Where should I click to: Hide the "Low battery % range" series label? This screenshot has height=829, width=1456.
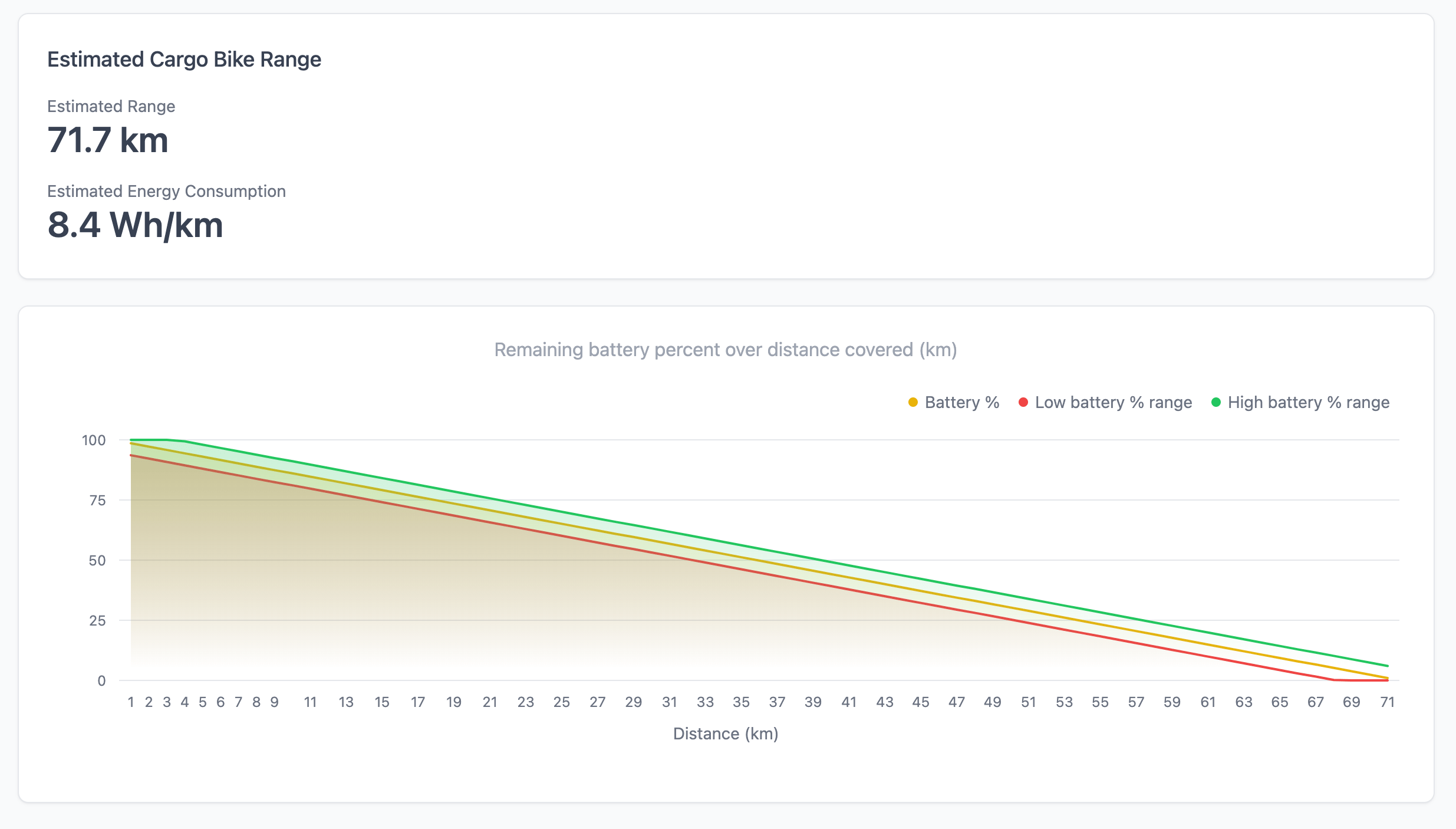point(1113,403)
